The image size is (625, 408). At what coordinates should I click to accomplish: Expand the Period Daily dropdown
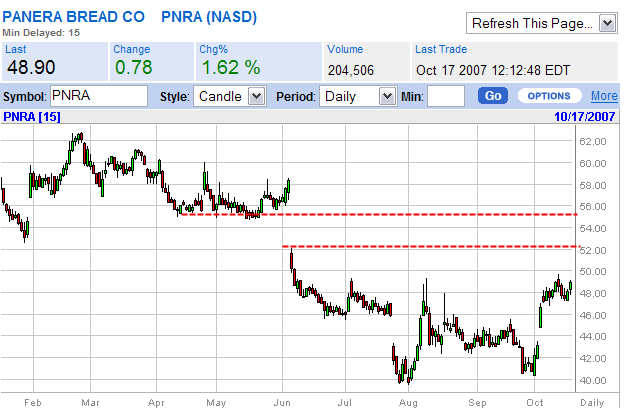[x=358, y=96]
